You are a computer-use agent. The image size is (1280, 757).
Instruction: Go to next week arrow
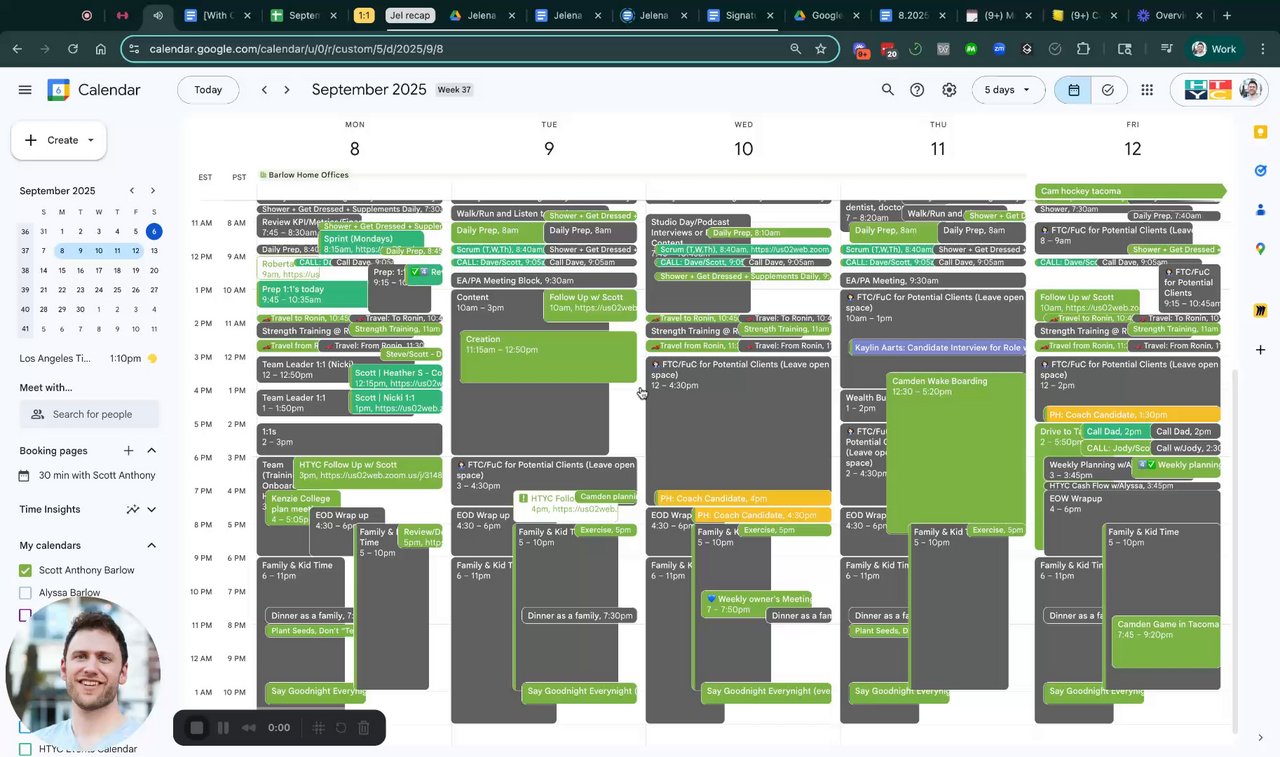pos(287,90)
